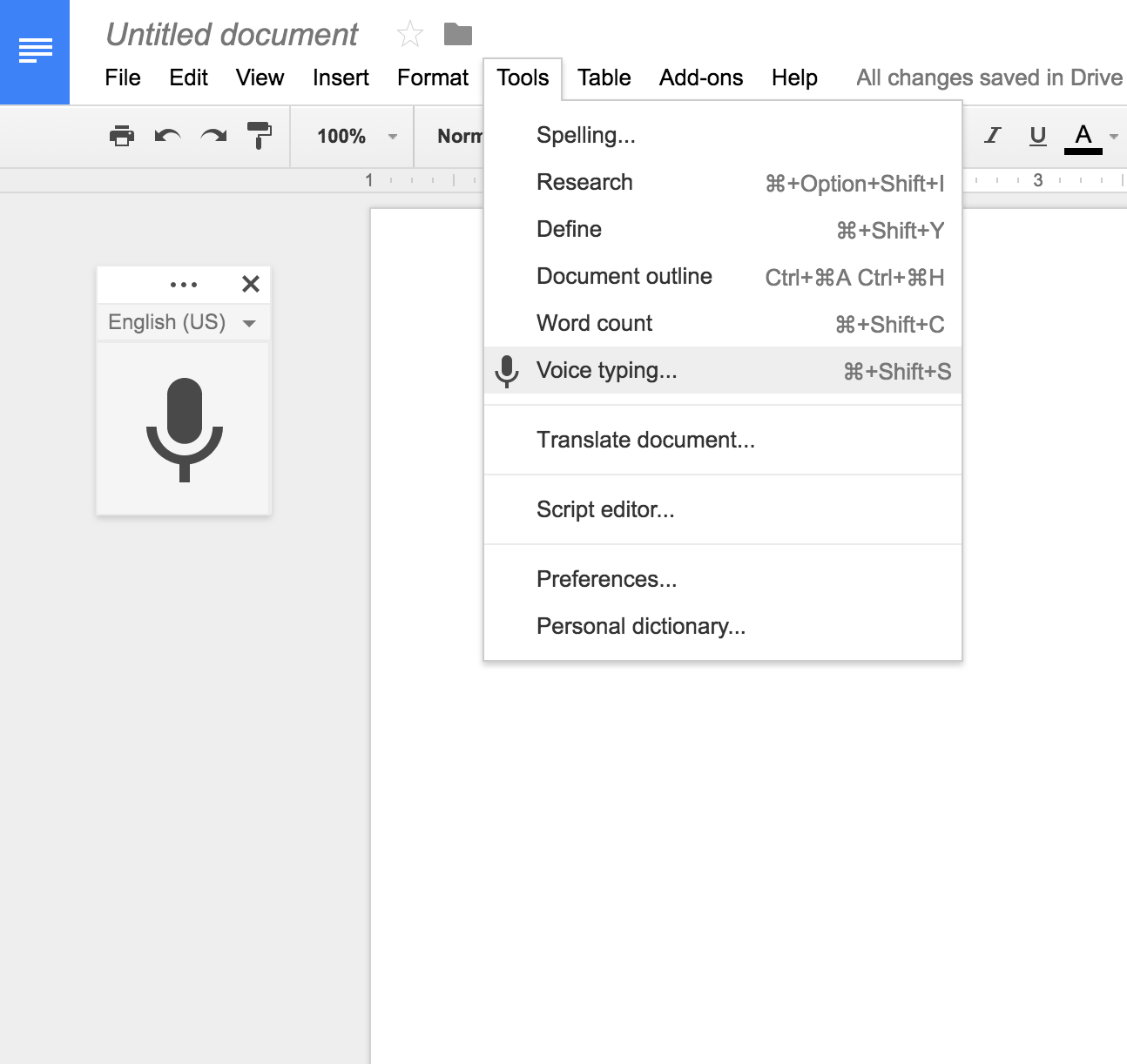This screenshot has height=1064, width=1127.
Task: Choose Translate document... entry
Action: click(x=723, y=440)
